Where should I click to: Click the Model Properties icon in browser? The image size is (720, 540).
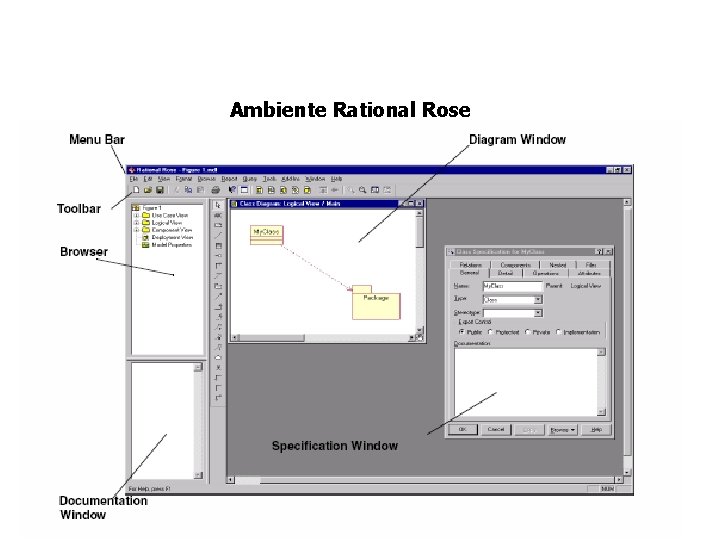pyautogui.click(x=146, y=245)
